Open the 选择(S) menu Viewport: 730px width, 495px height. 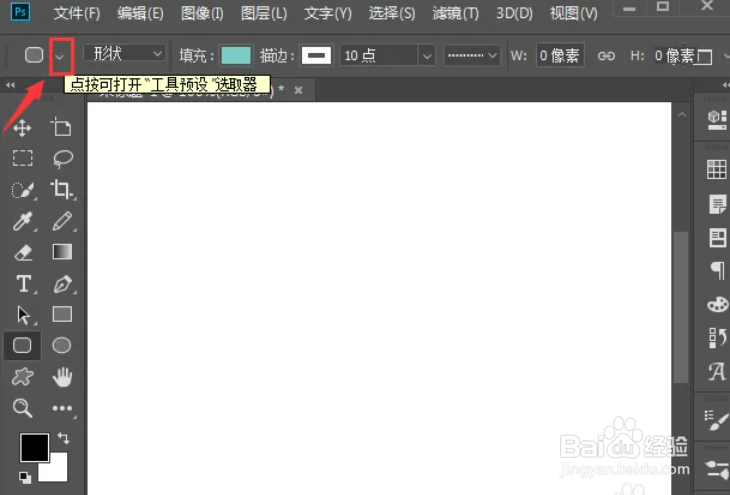392,14
